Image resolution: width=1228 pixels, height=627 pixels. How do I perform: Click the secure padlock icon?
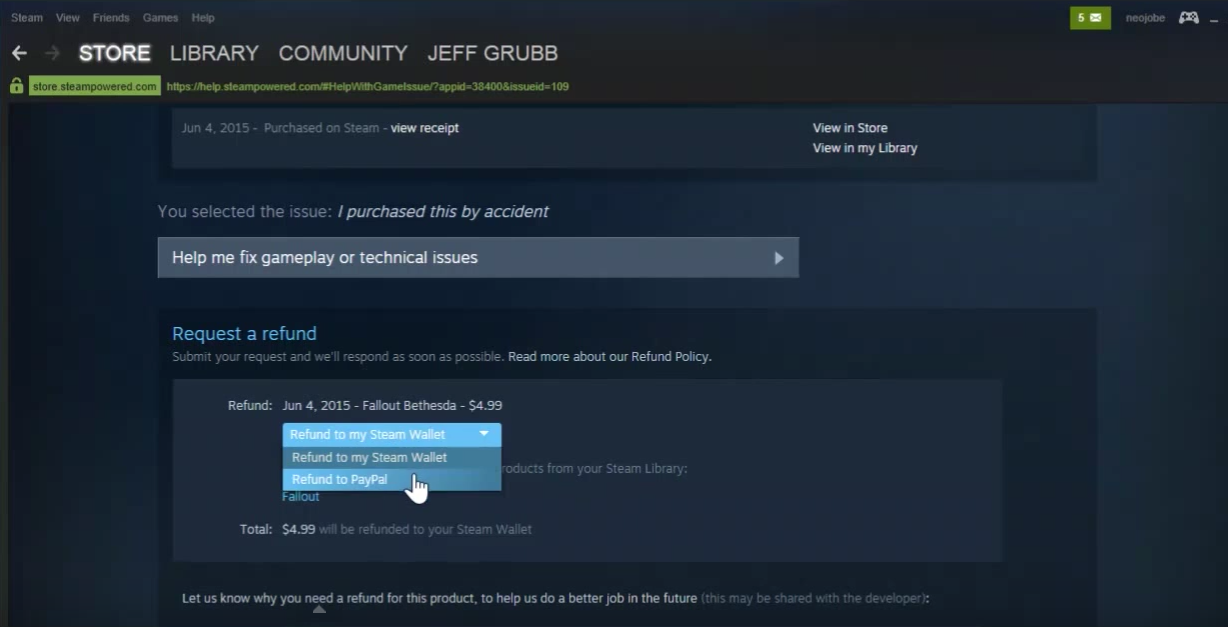16,86
